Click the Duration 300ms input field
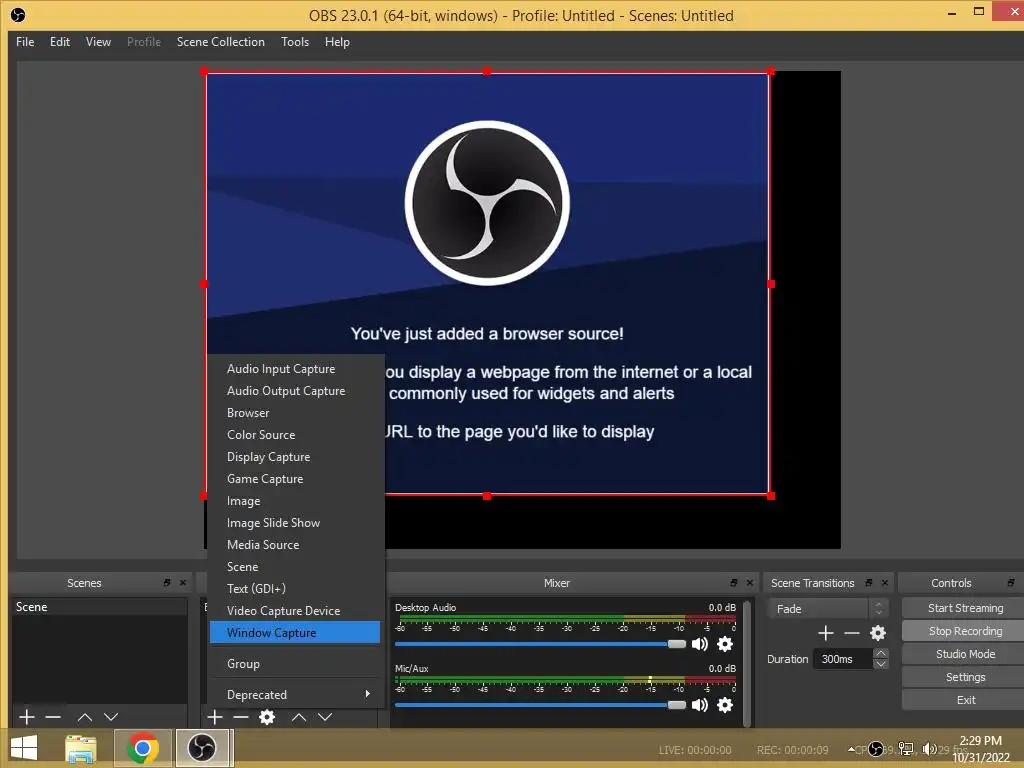Viewport: 1024px width, 768px height. coord(843,659)
